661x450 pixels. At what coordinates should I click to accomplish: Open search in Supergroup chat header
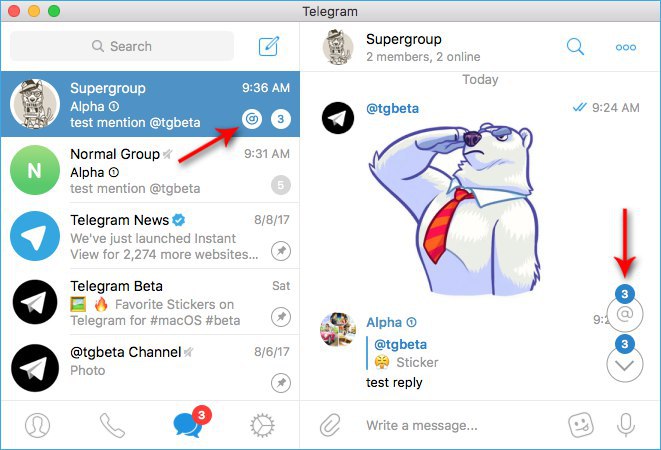point(575,46)
